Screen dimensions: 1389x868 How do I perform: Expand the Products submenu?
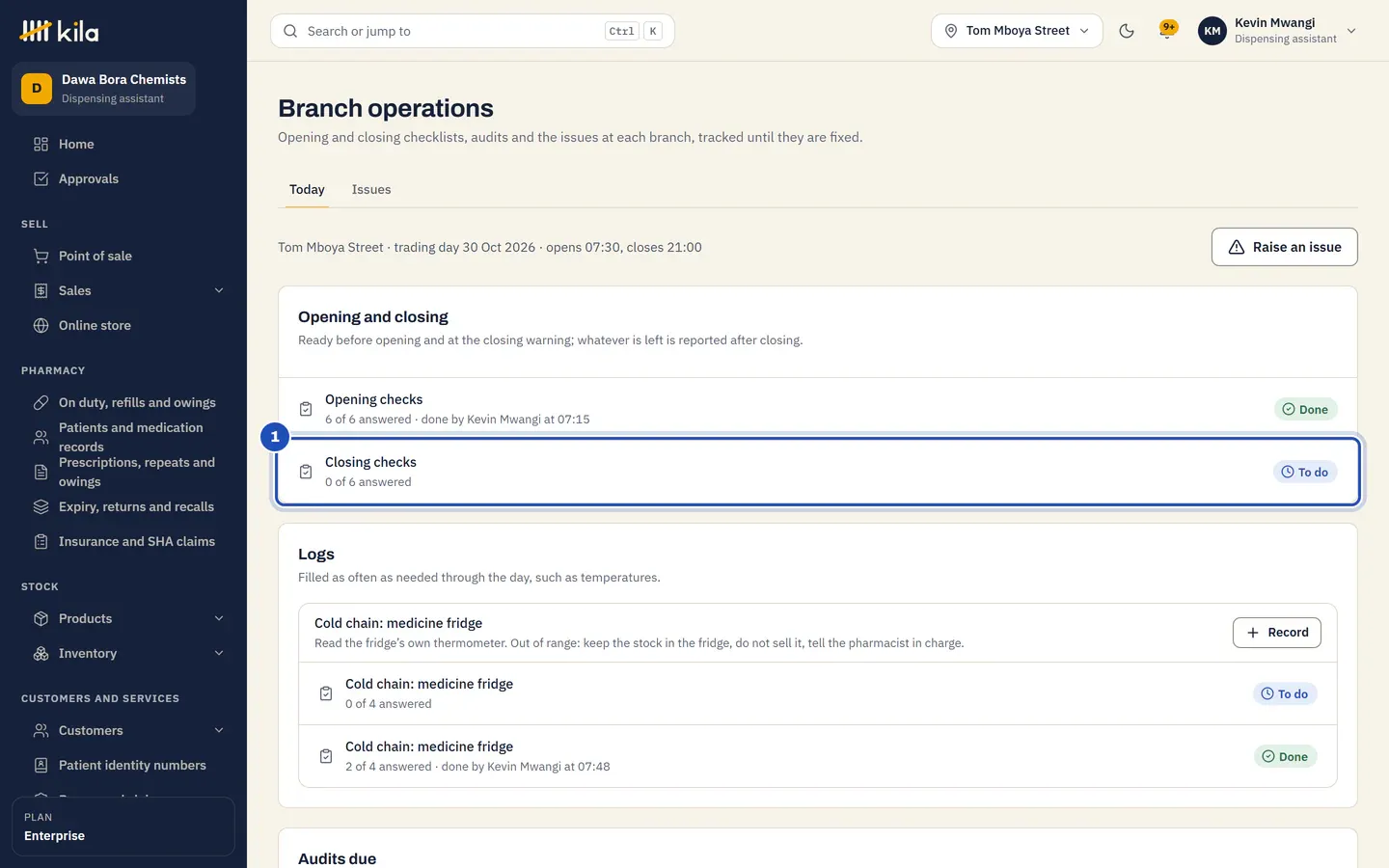(219, 618)
